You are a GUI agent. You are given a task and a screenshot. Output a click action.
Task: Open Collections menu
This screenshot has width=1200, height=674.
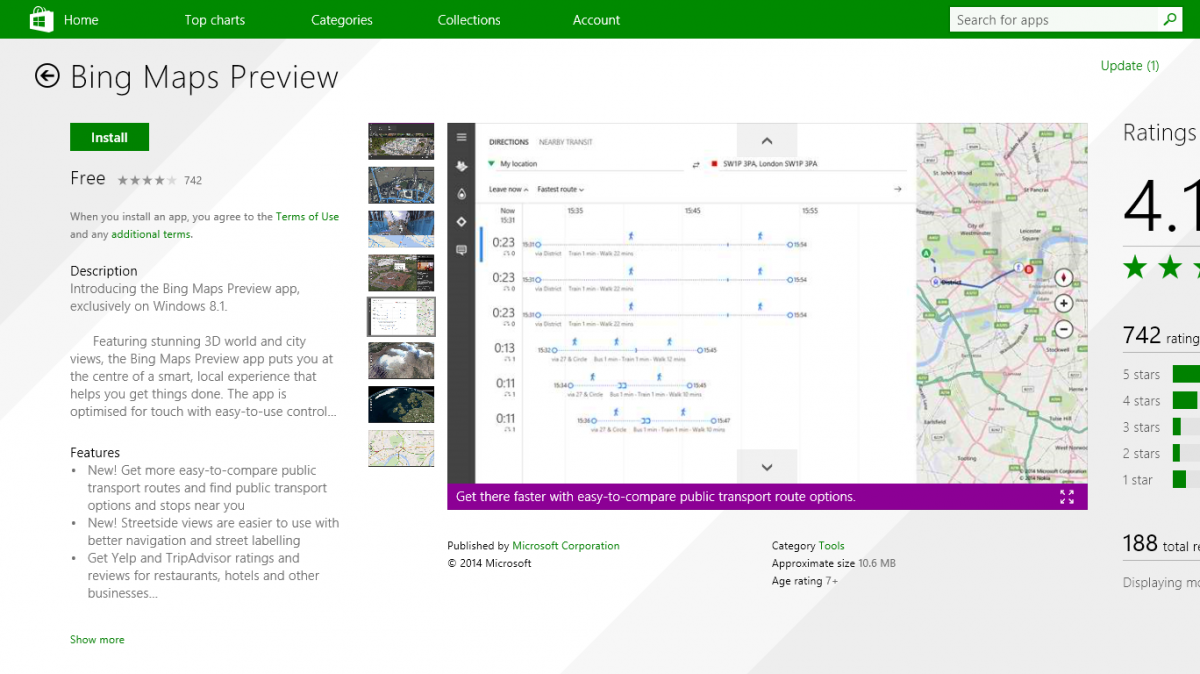pyautogui.click(x=469, y=20)
